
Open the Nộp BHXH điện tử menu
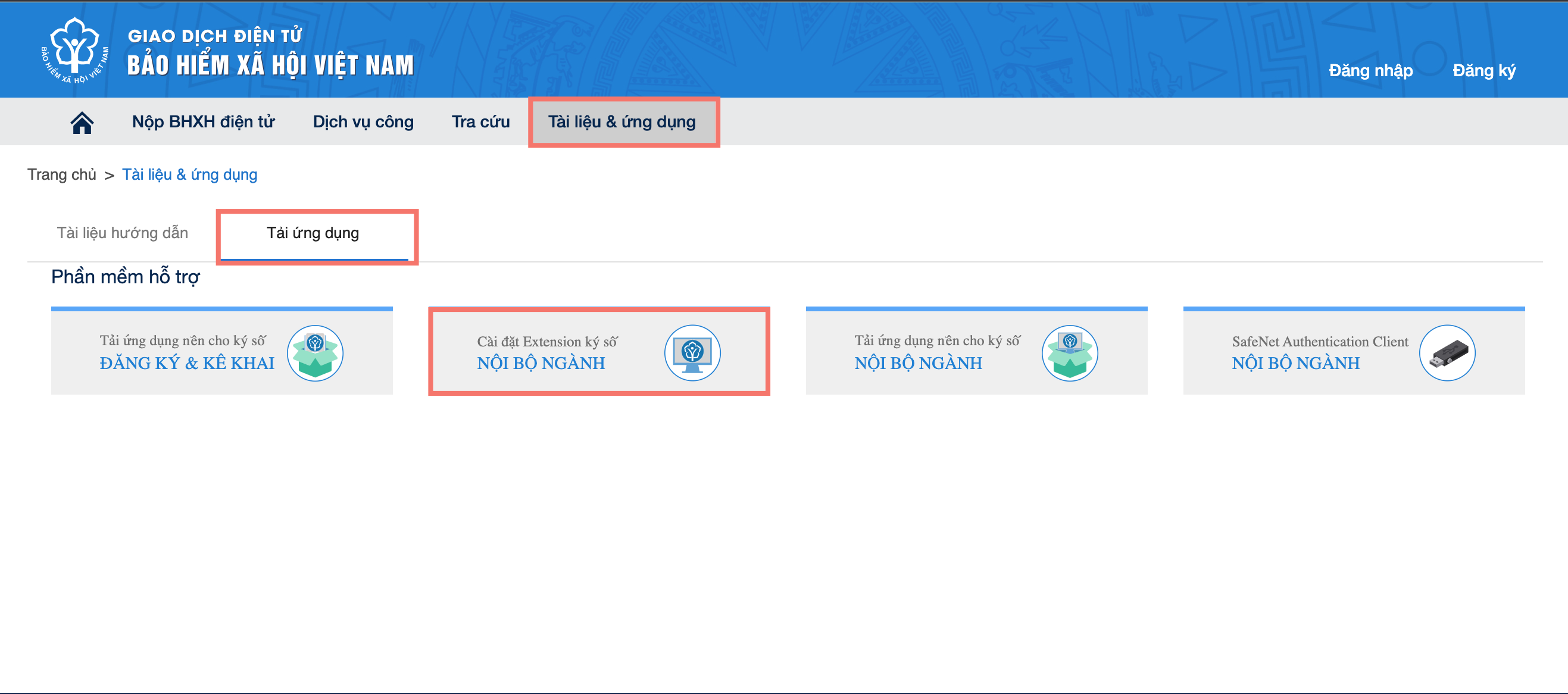(x=204, y=121)
